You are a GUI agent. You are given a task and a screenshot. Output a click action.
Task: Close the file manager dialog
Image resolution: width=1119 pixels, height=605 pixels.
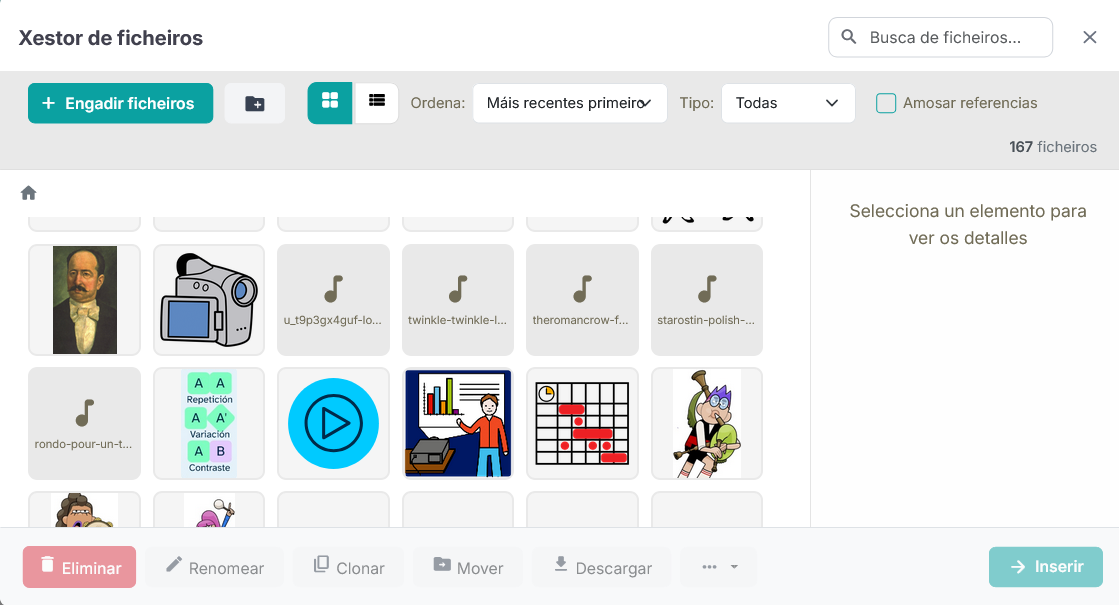click(1089, 37)
